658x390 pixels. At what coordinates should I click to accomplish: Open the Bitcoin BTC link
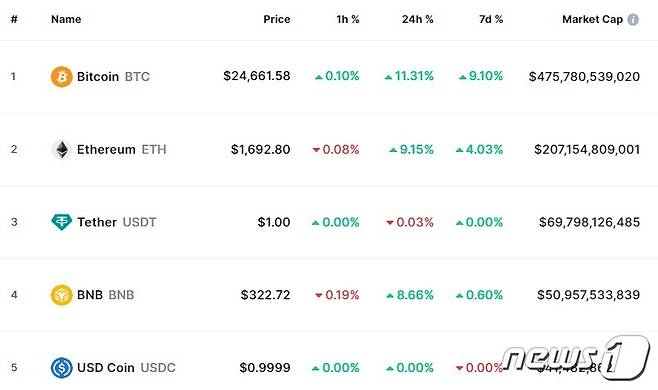[113, 77]
